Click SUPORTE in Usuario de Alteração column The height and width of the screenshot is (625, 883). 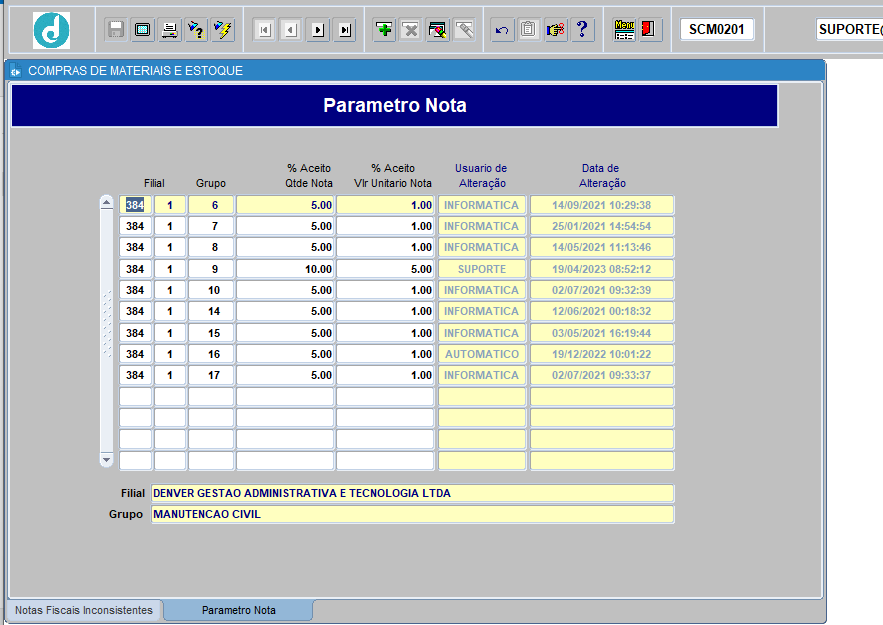pos(482,269)
